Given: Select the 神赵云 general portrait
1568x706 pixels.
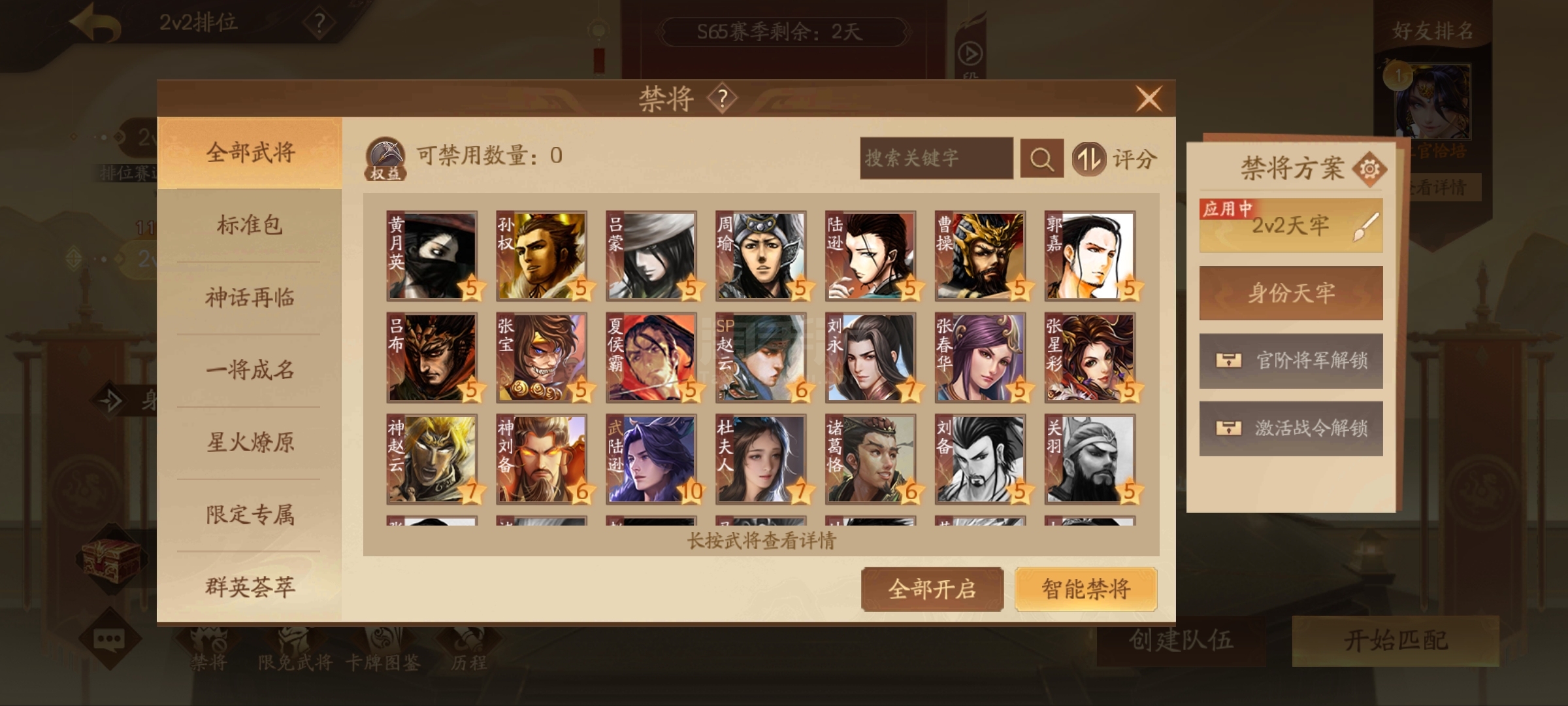Looking at the screenshot, I should coord(432,459).
